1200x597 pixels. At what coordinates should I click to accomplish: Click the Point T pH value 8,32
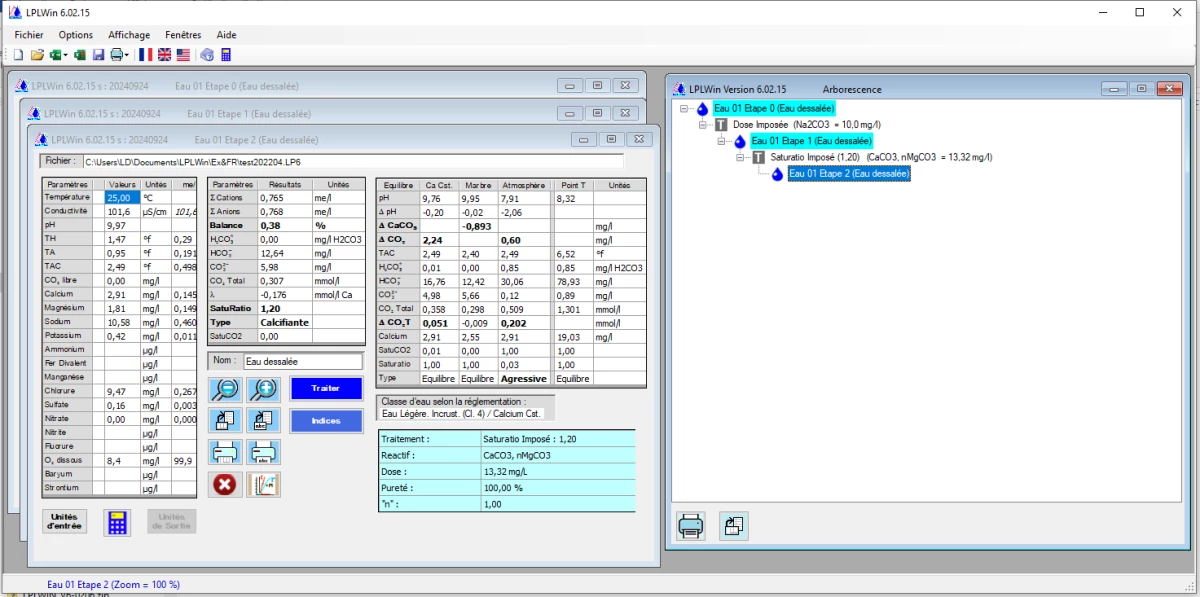tap(573, 198)
